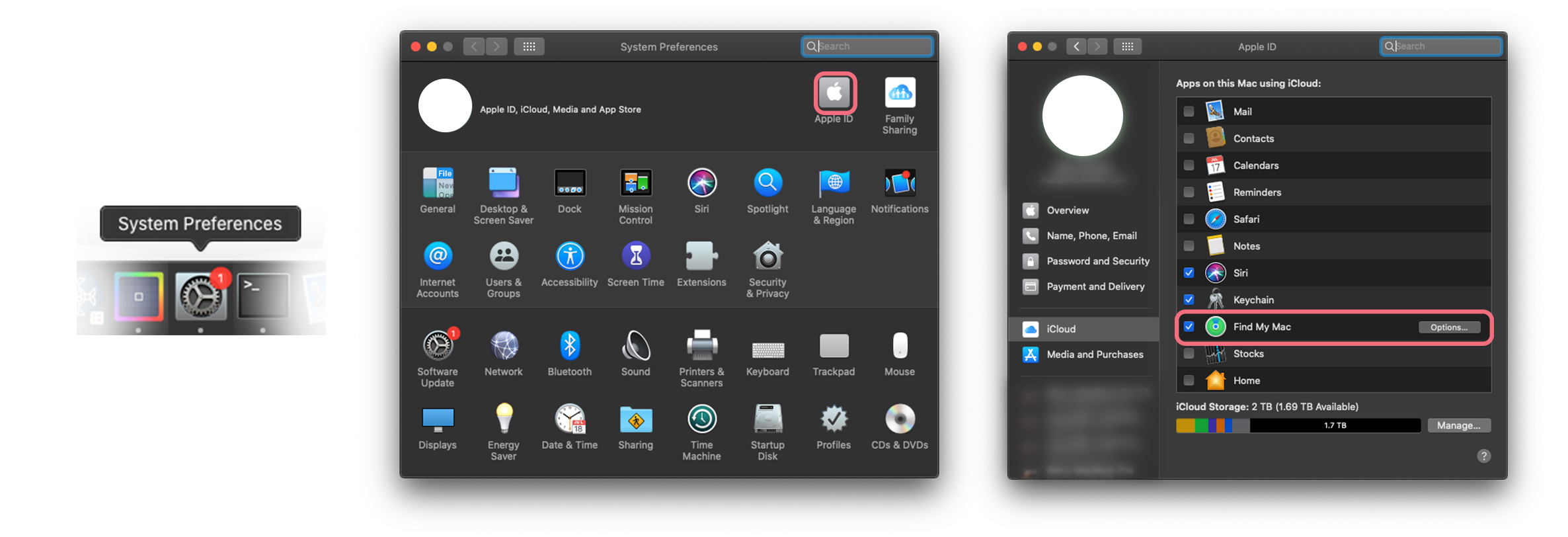
Task: Launch System Preferences from the Dock
Action: 201,297
